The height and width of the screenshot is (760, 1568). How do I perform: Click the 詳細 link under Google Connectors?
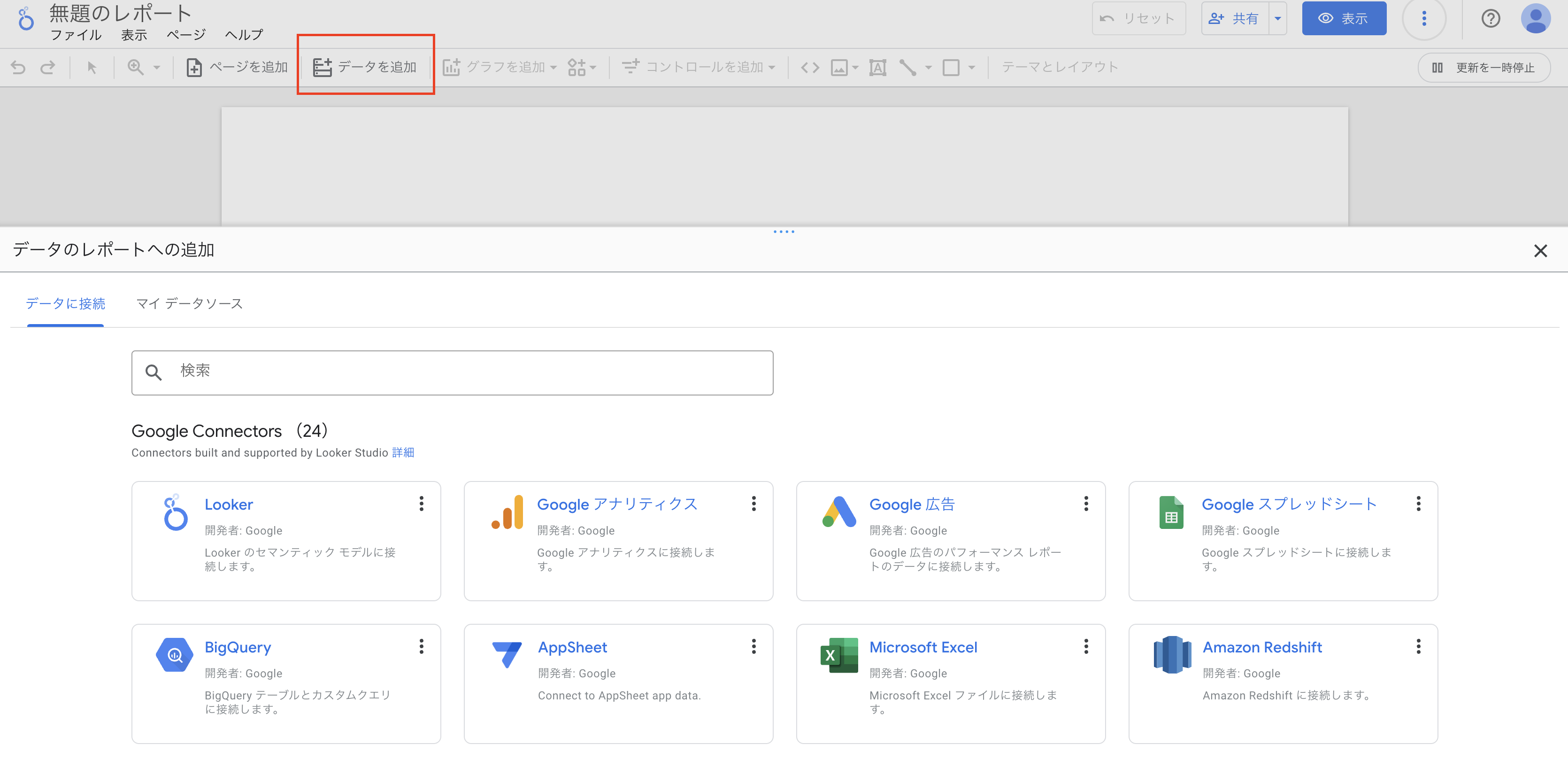point(403,452)
